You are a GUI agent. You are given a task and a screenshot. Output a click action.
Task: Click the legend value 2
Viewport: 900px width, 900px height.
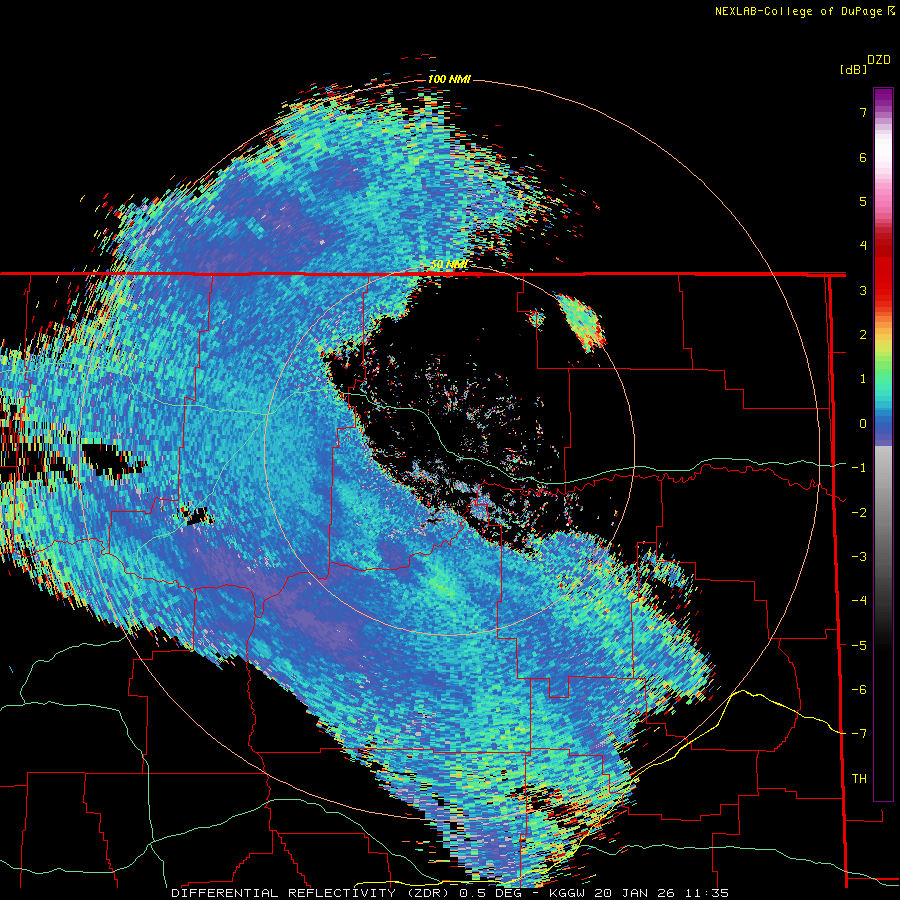(x=863, y=335)
